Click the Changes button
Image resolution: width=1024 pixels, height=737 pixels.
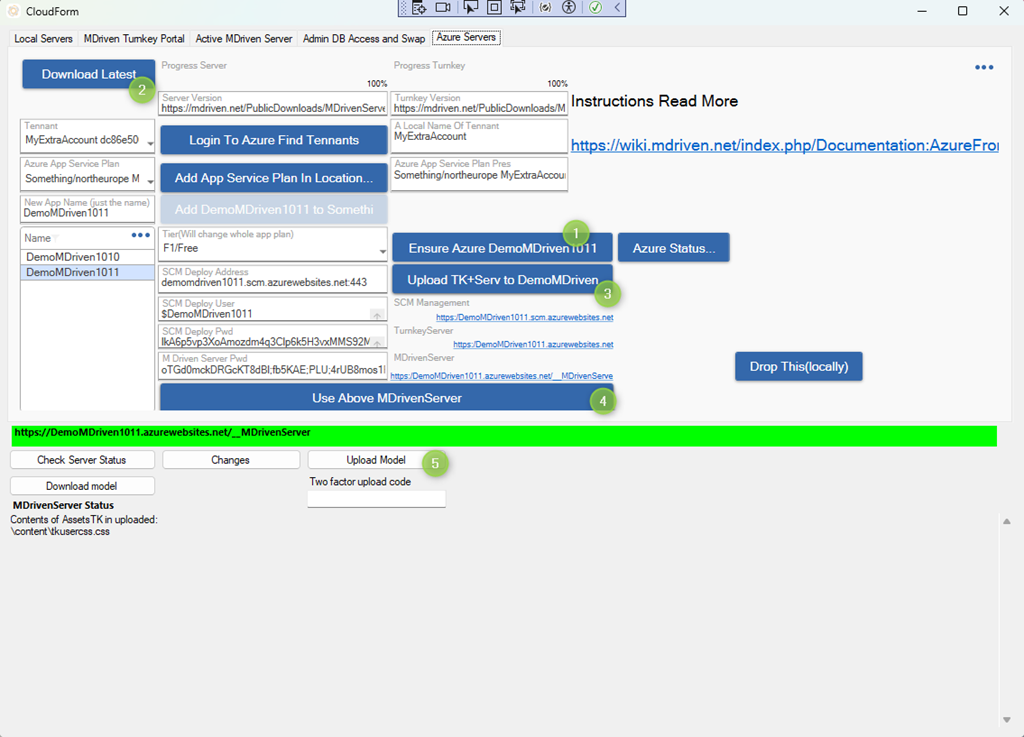231,460
